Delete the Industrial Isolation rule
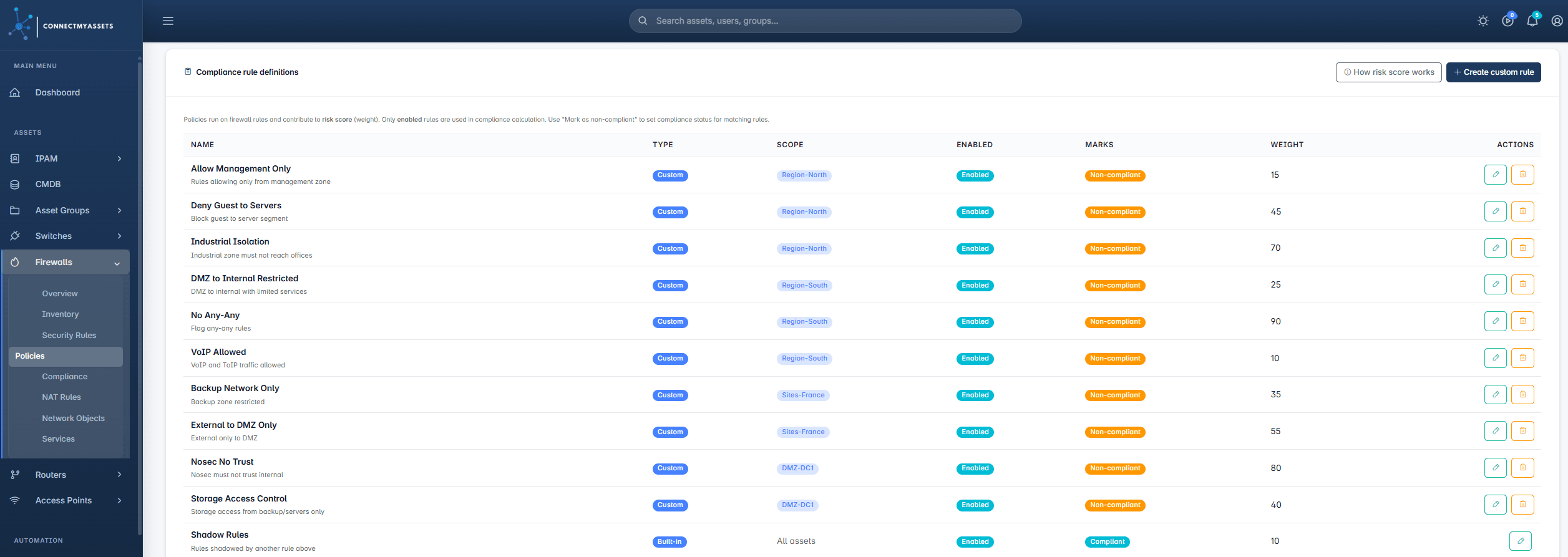1568x557 pixels. coord(1523,248)
